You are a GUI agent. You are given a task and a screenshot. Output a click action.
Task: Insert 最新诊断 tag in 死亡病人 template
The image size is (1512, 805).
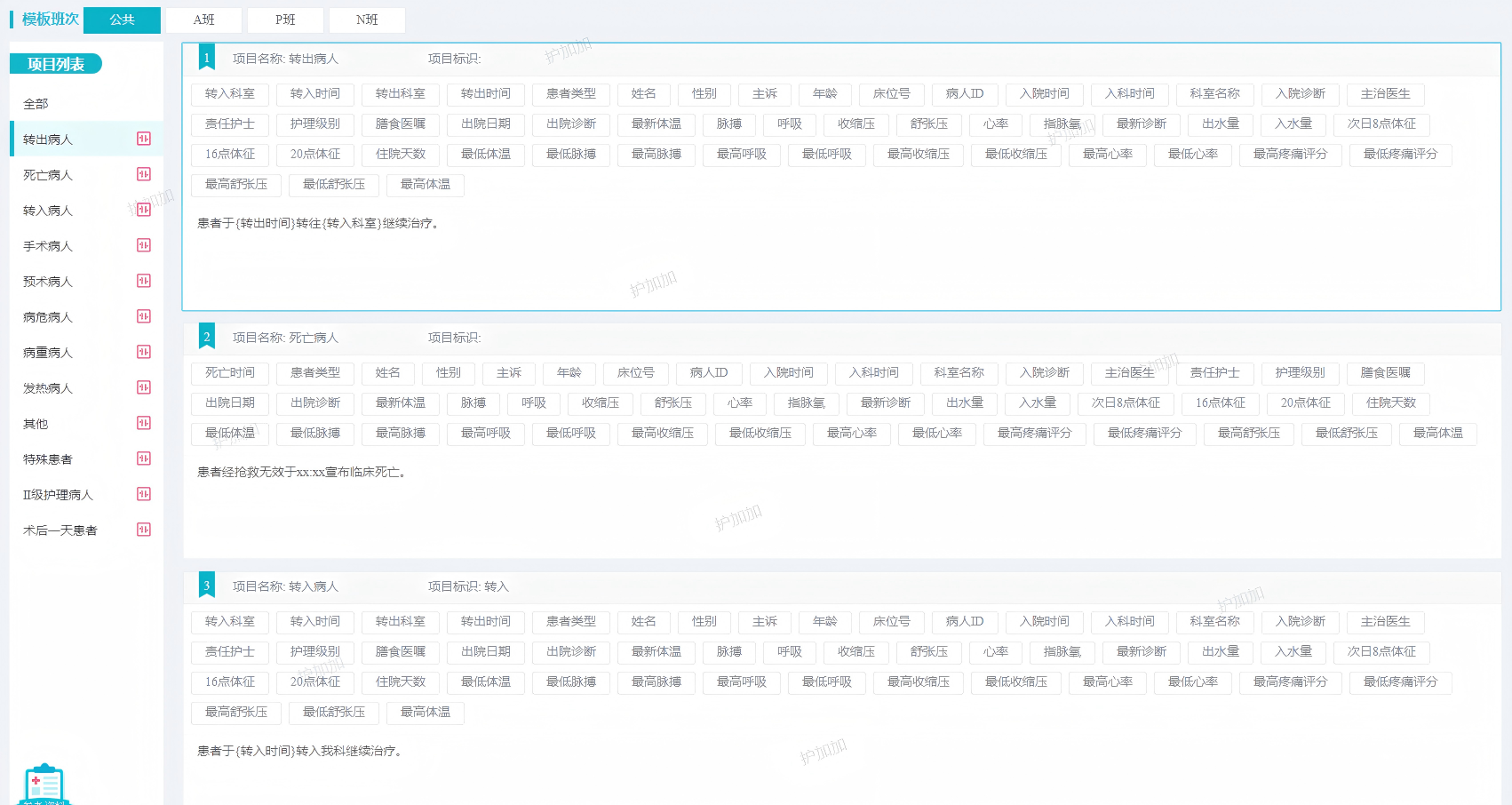(x=886, y=403)
